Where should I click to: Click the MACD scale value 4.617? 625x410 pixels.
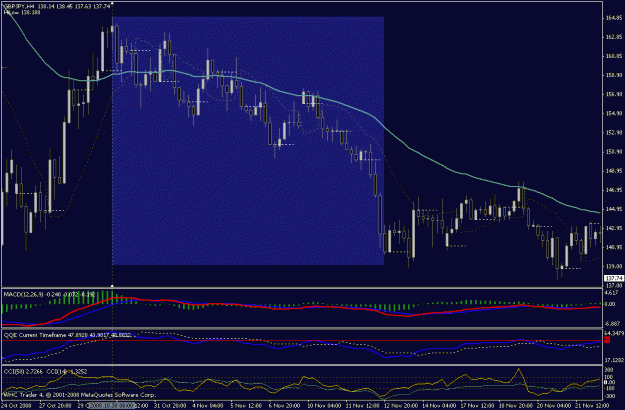pos(613,293)
